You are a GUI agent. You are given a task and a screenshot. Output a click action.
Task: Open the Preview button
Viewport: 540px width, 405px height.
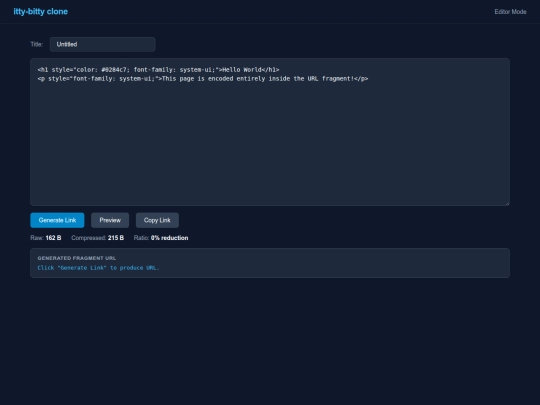(x=110, y=220)
